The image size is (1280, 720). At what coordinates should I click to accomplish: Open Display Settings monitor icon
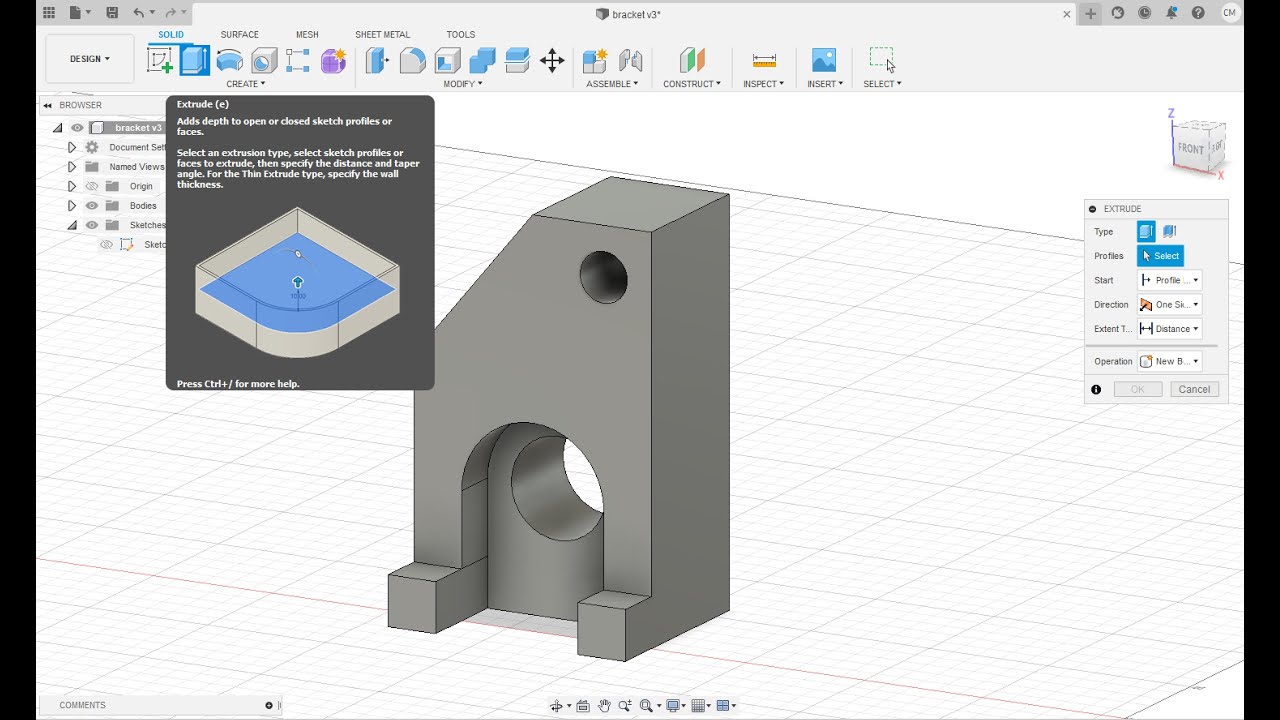coord(674,706)
